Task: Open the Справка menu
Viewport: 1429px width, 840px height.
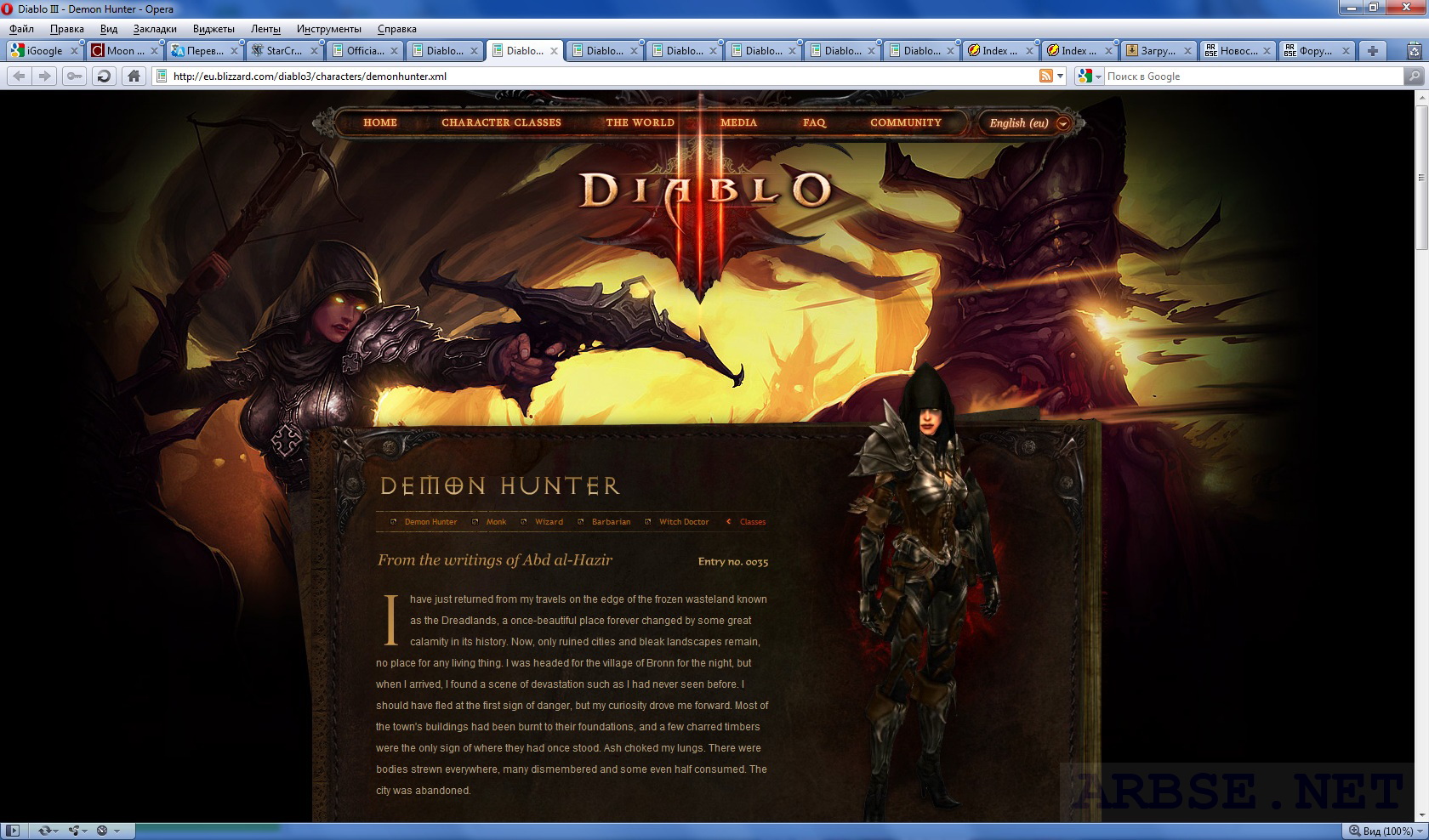Action: pos(397,29)
